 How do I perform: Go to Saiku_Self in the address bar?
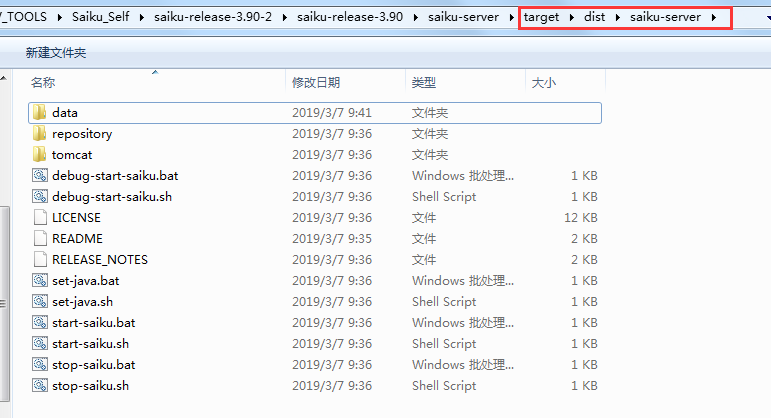[x=100, y=17]
